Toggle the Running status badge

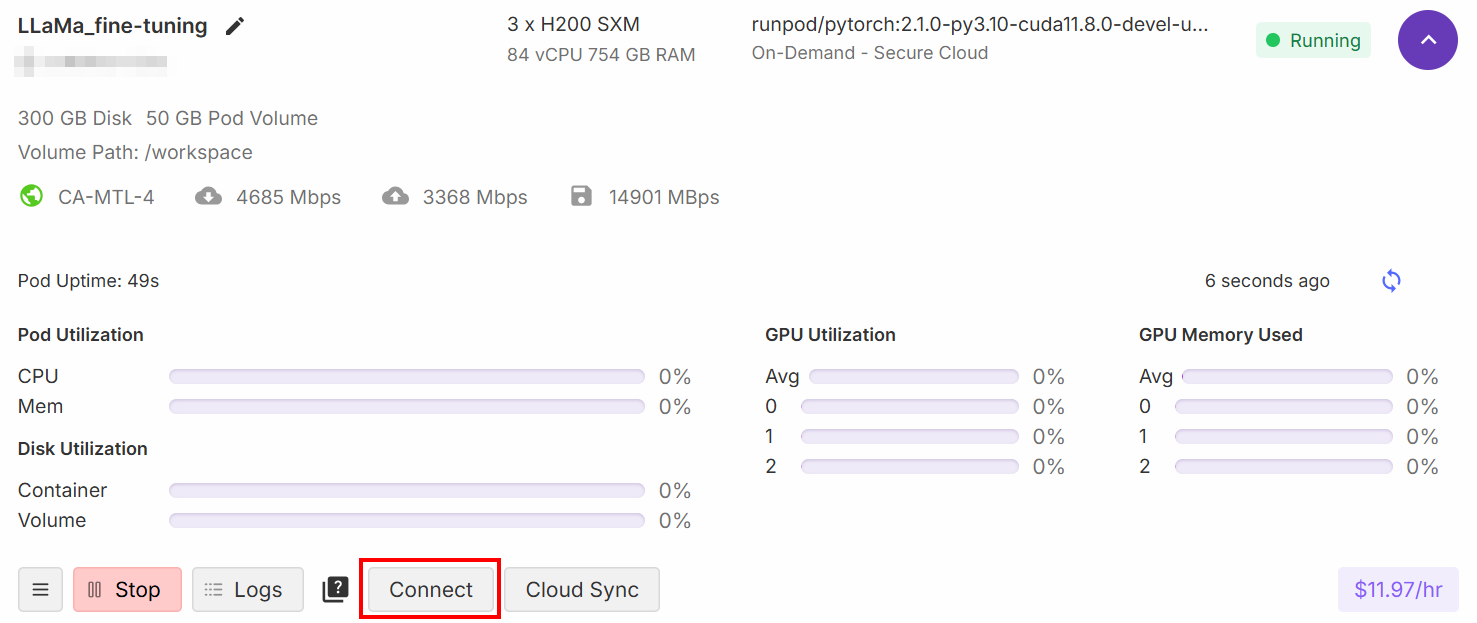pyautogui.click(x=1313, y=40)
